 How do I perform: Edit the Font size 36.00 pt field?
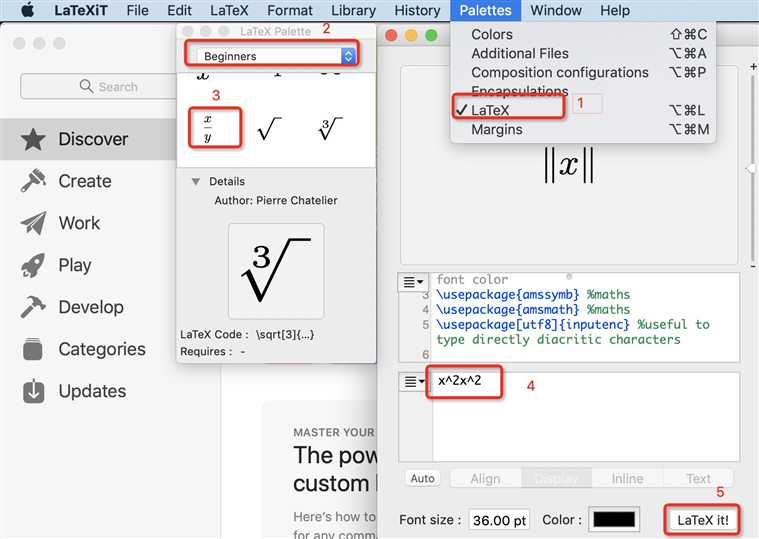click(499, 520)
